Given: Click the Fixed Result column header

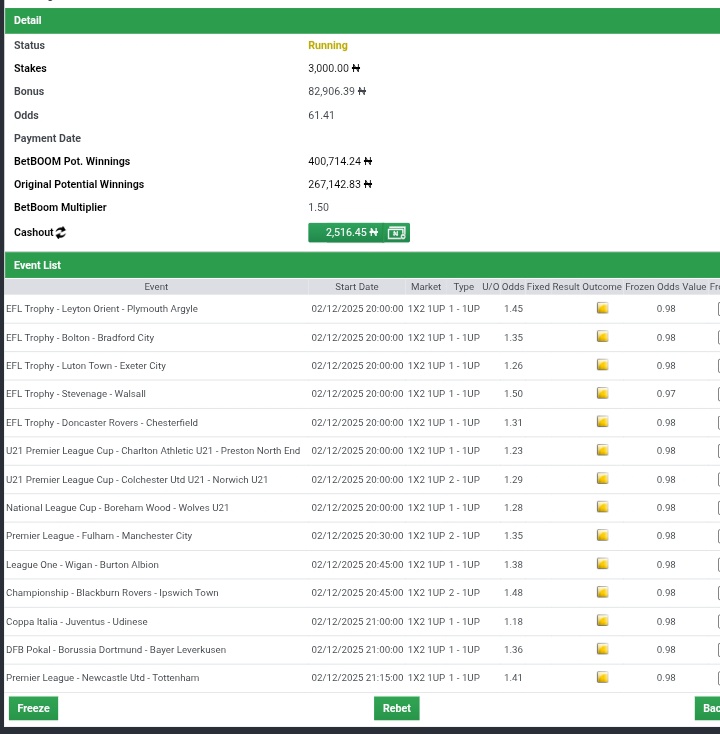Looking at the screenshot, I should [x=553, y=287].
